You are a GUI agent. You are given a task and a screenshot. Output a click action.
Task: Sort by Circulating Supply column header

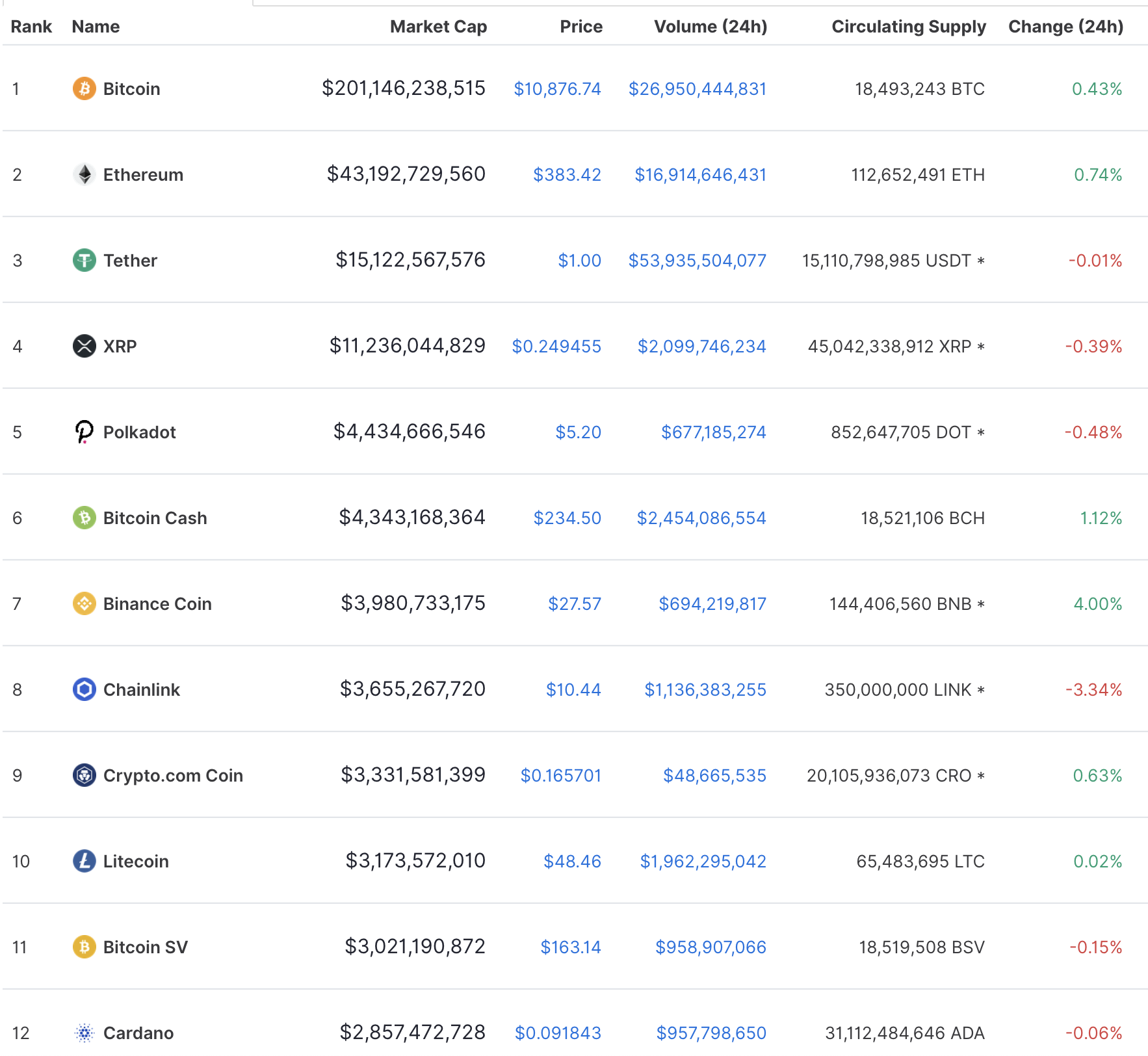909,27
